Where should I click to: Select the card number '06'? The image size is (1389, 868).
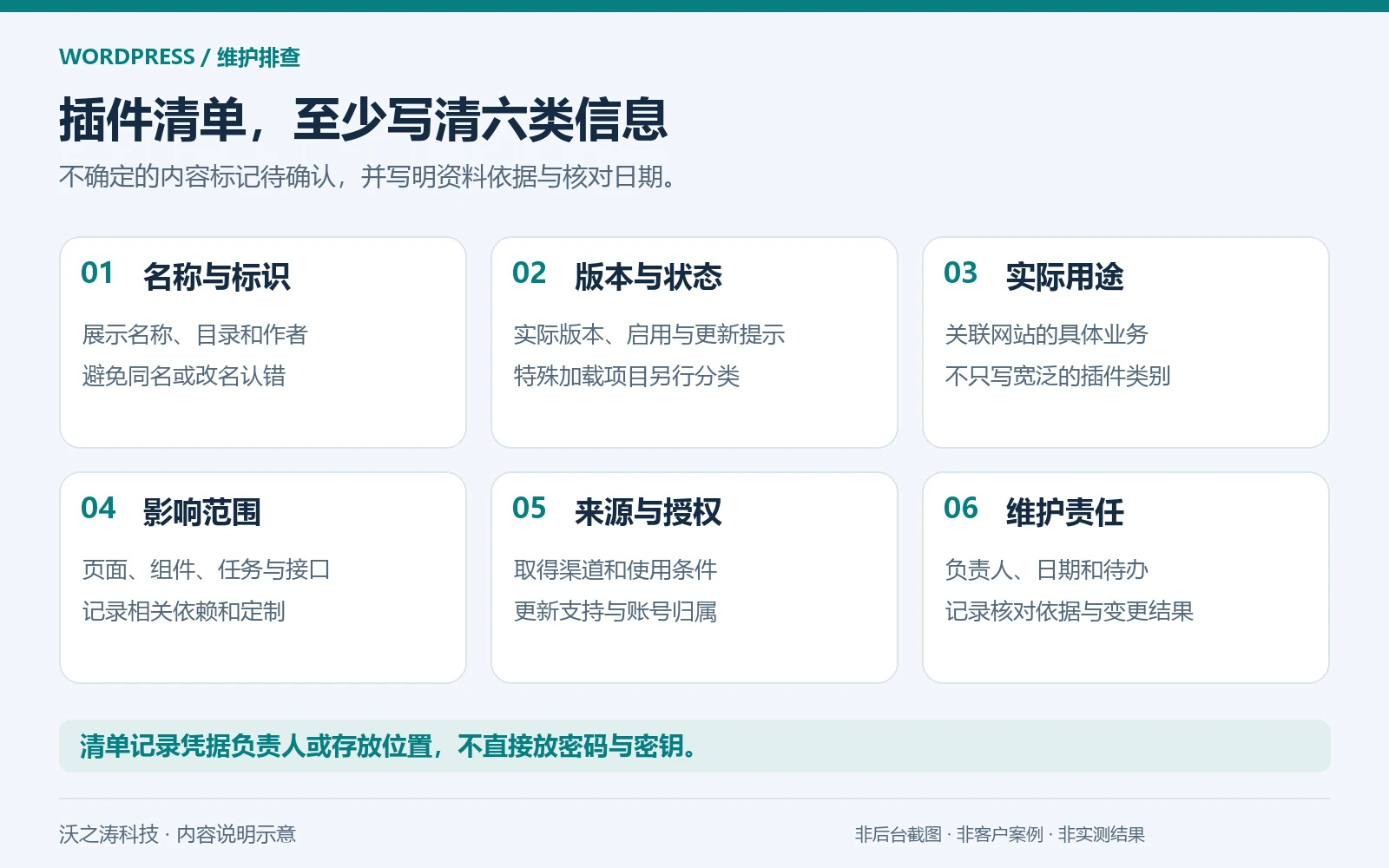click(960, 509)
